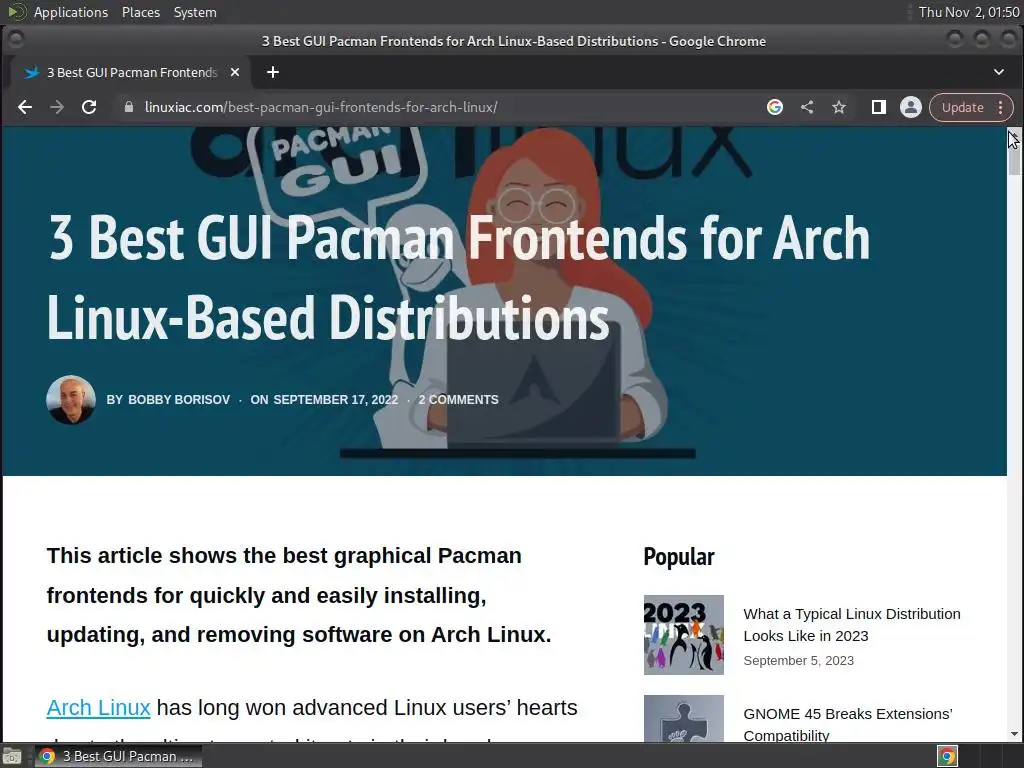1024x768 pixels.
Task: Reload the current page
Action: (x=89, y=107)
